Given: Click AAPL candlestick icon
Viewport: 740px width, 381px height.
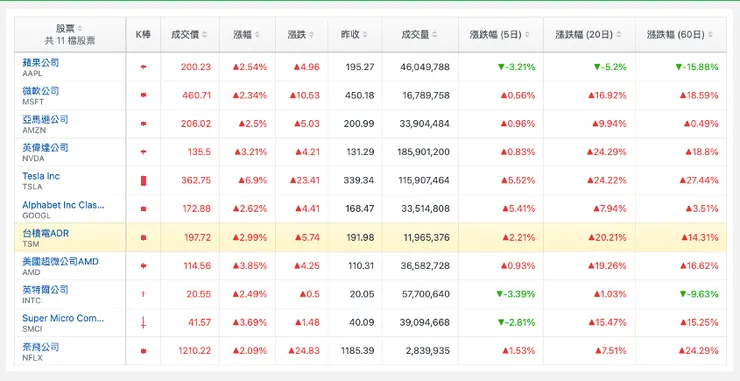Looking at the screenshot, I should click(x=143, y=67).
